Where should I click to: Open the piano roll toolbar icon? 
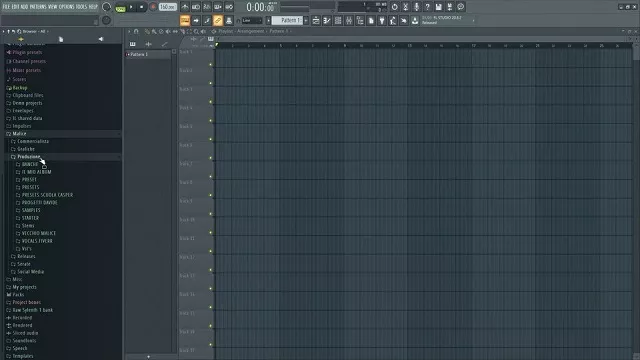click(327, 20)
